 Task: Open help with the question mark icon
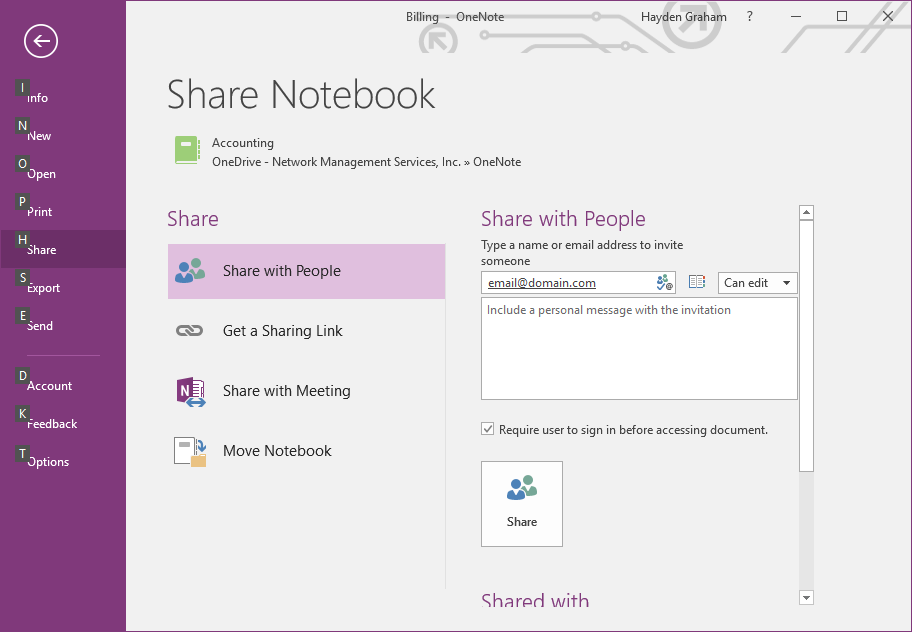pos(749,16)
